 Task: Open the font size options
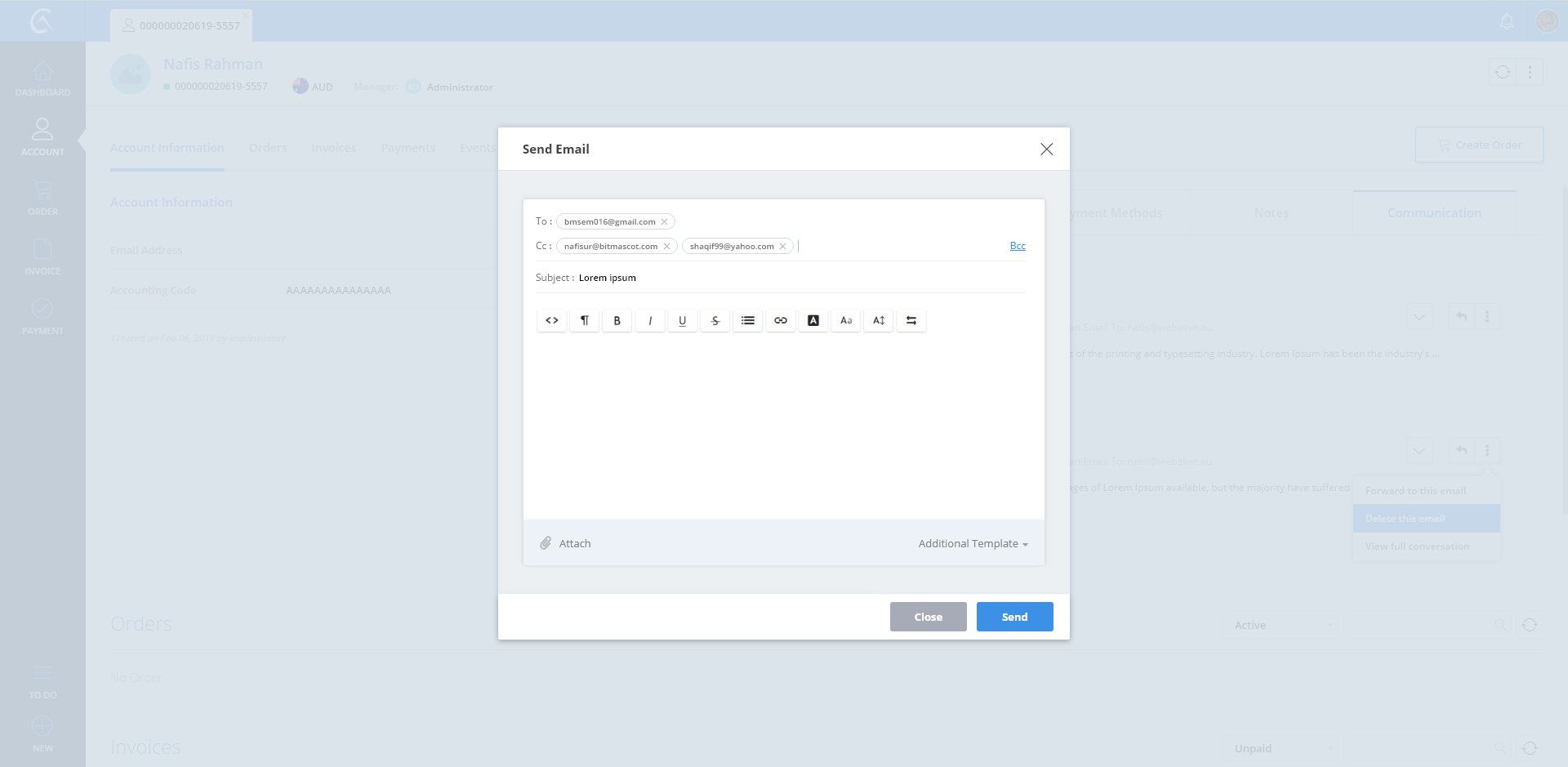[x=879, y=320]
